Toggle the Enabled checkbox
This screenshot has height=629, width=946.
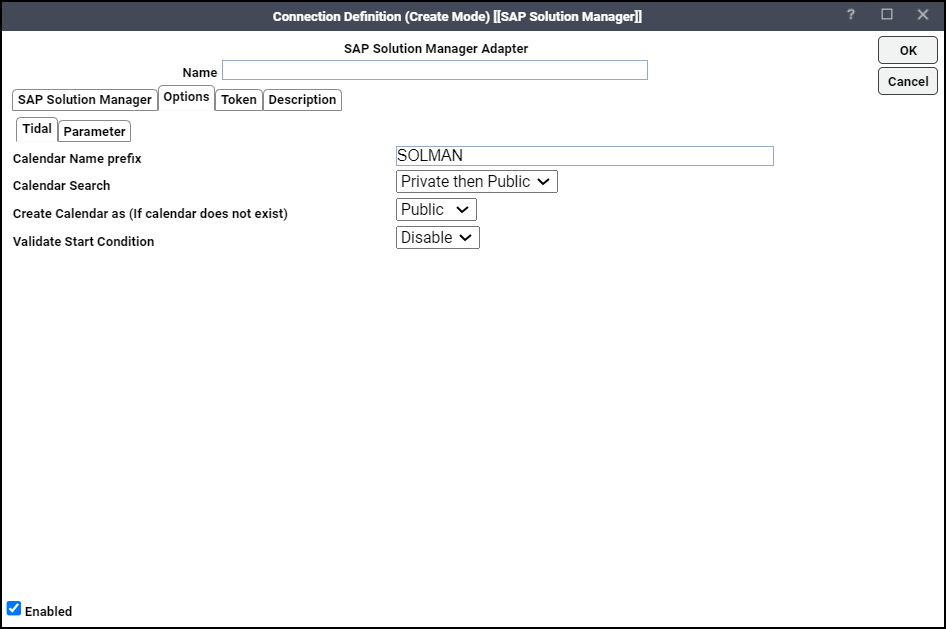coord(14,608)
